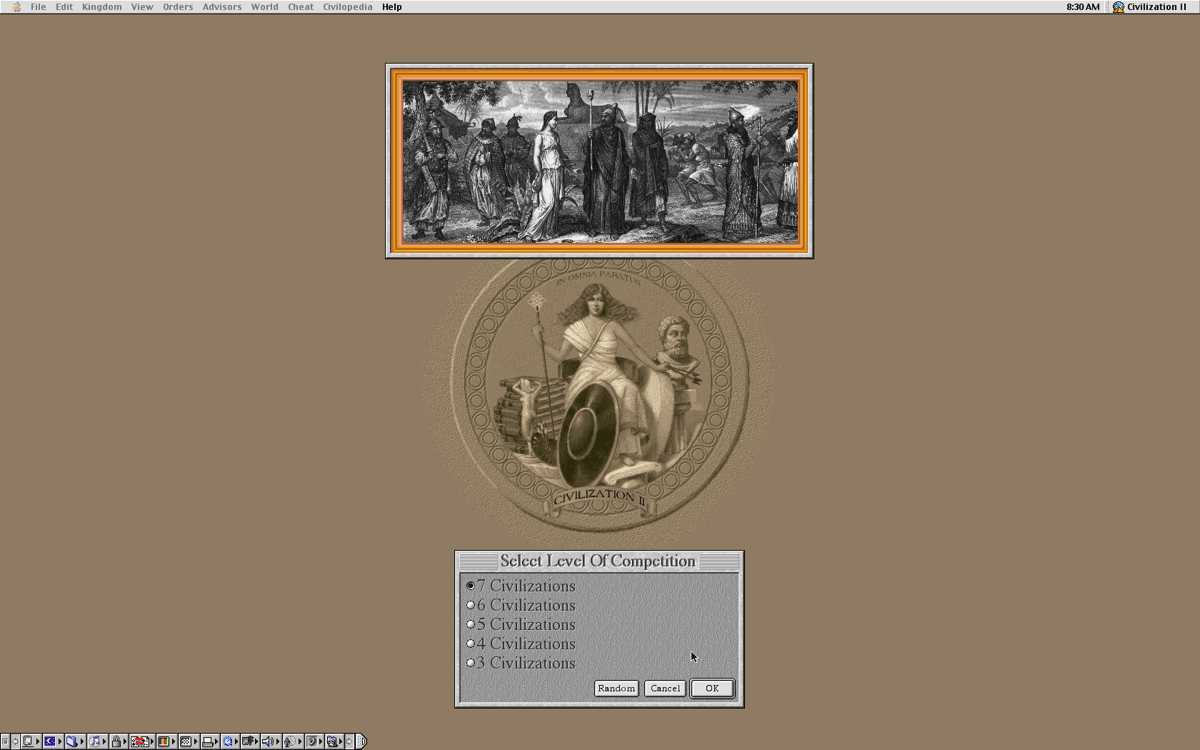1200x750 pixels.
Task: Open the Apple menu icon
Action: pos(15,7)
